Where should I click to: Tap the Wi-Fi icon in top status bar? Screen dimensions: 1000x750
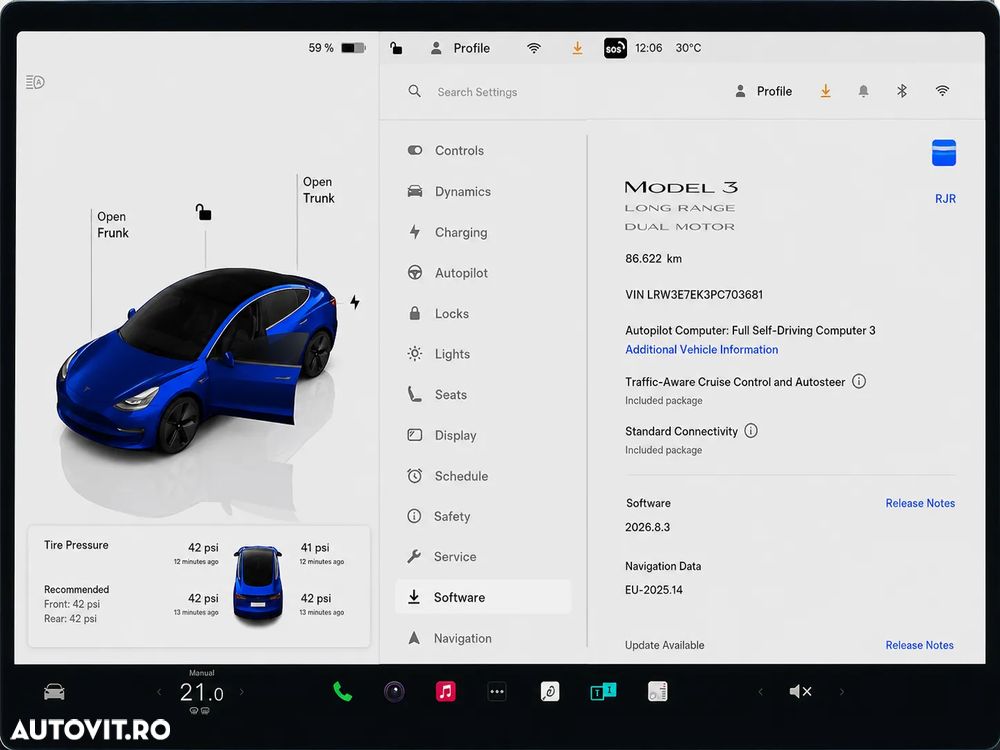[534, 48]
